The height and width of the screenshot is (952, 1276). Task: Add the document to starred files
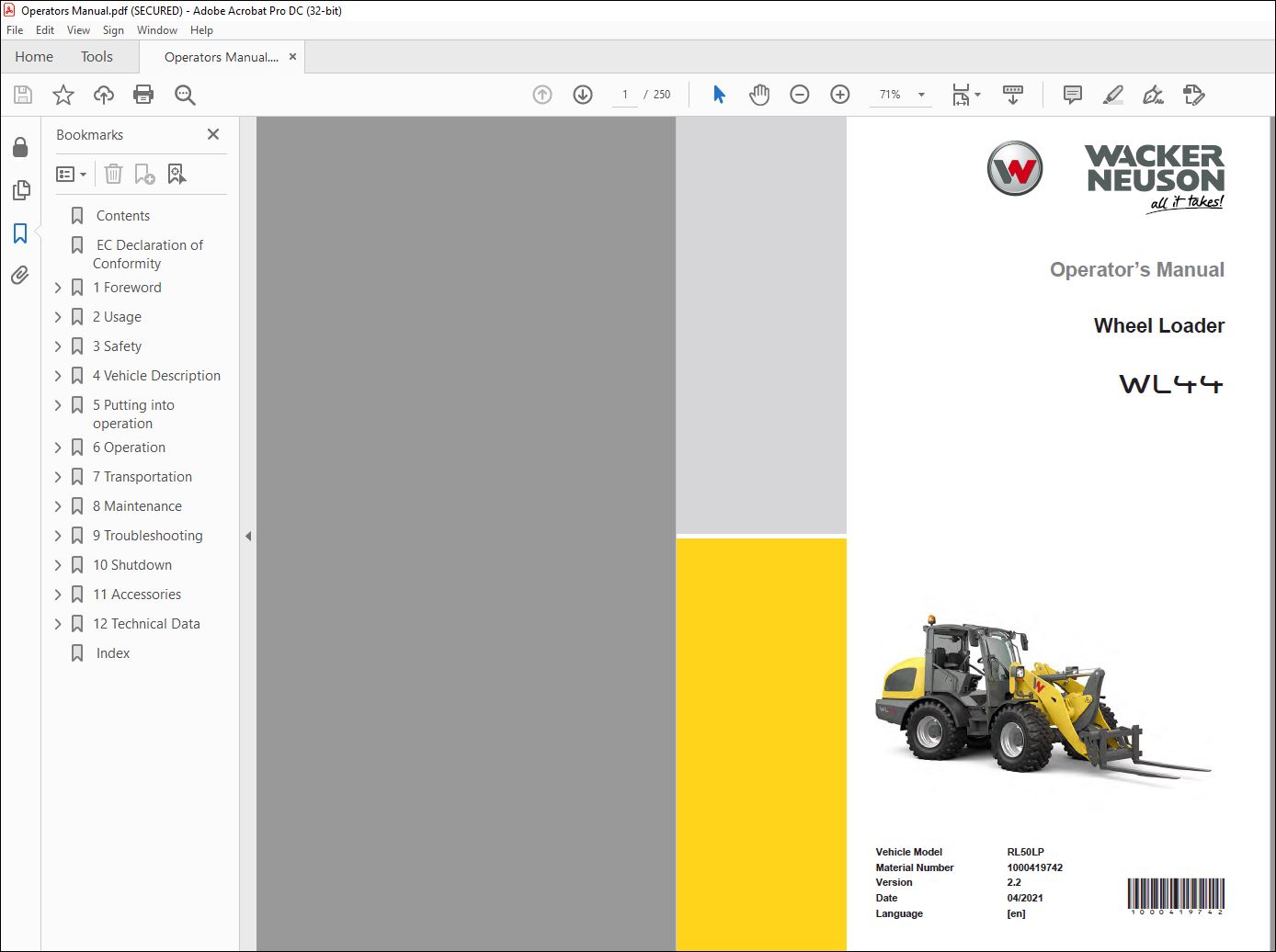tap(63, 95)
